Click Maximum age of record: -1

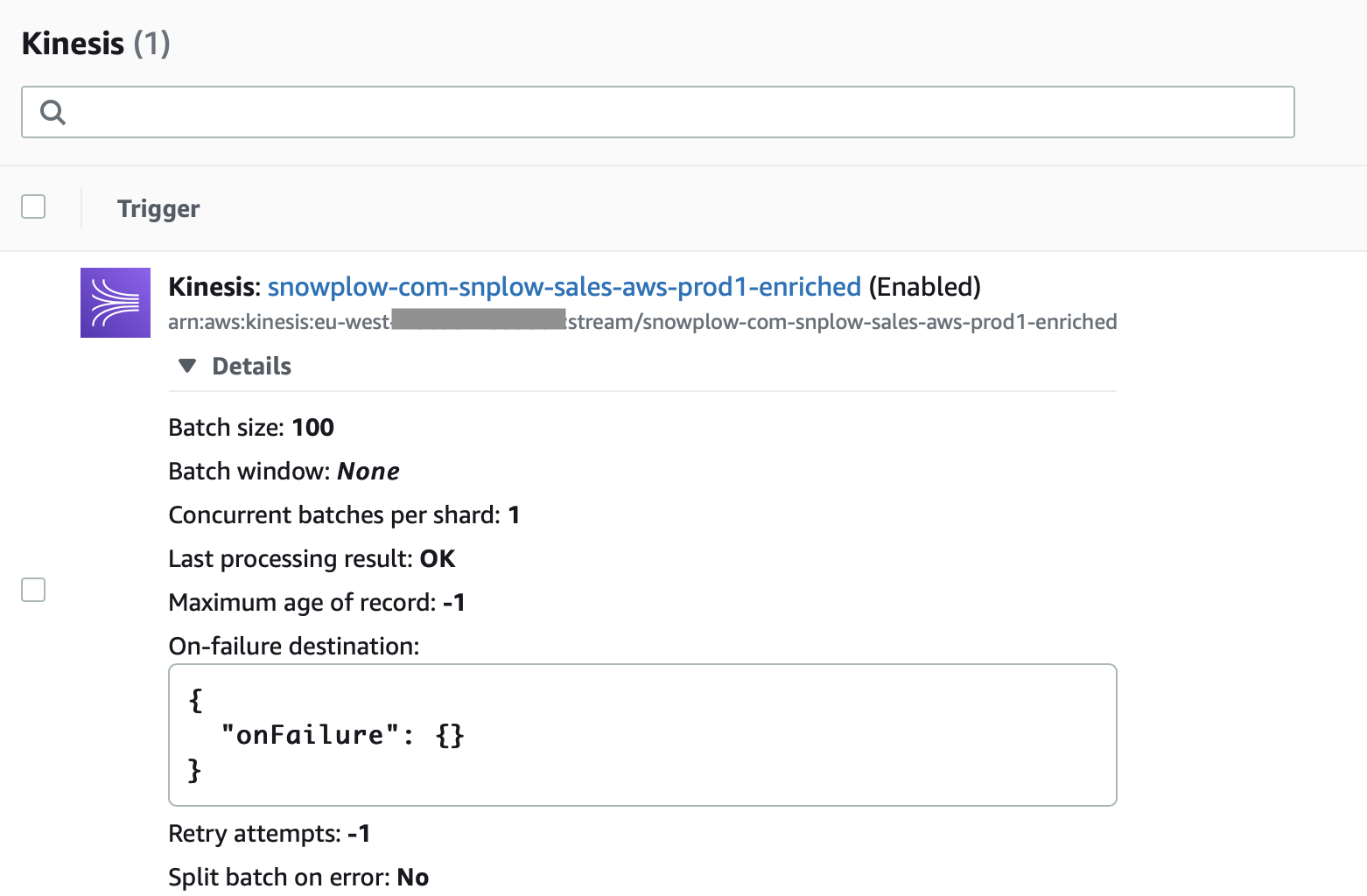point(317,602)
